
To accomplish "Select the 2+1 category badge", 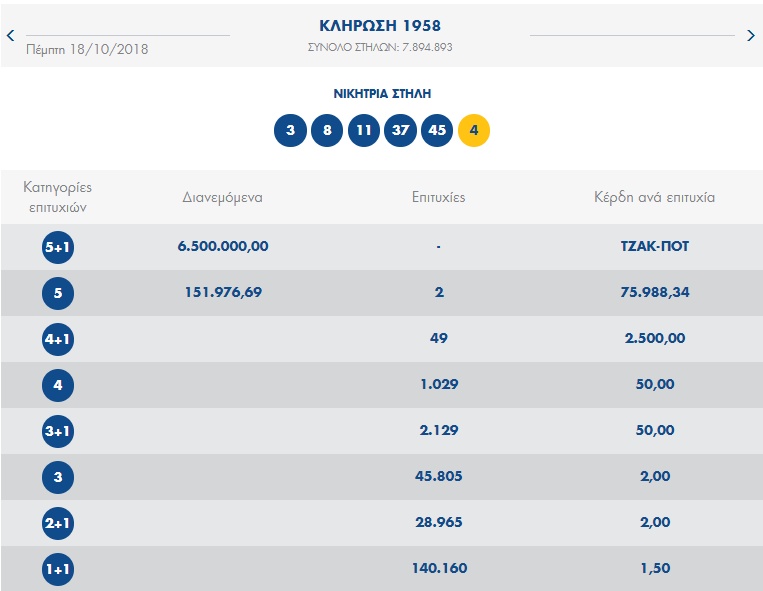I will [58, 523].
